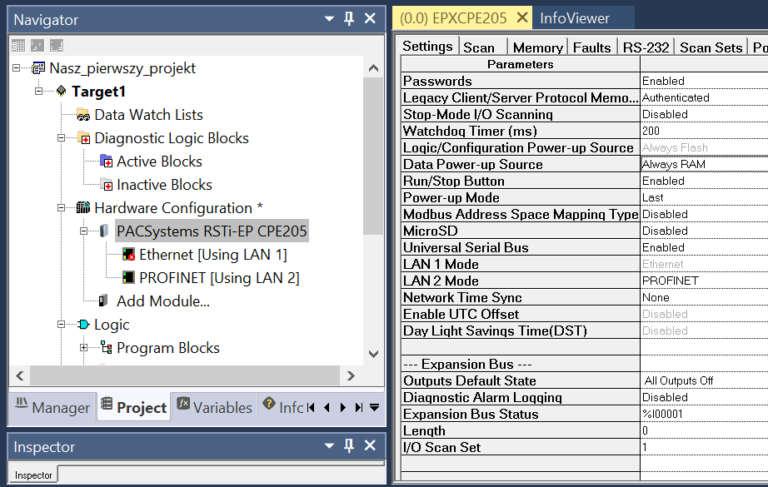This screenshot has height=487, width=768.
Task: Click the Watchdog Timer value field
Action: [x=702, y=131]
